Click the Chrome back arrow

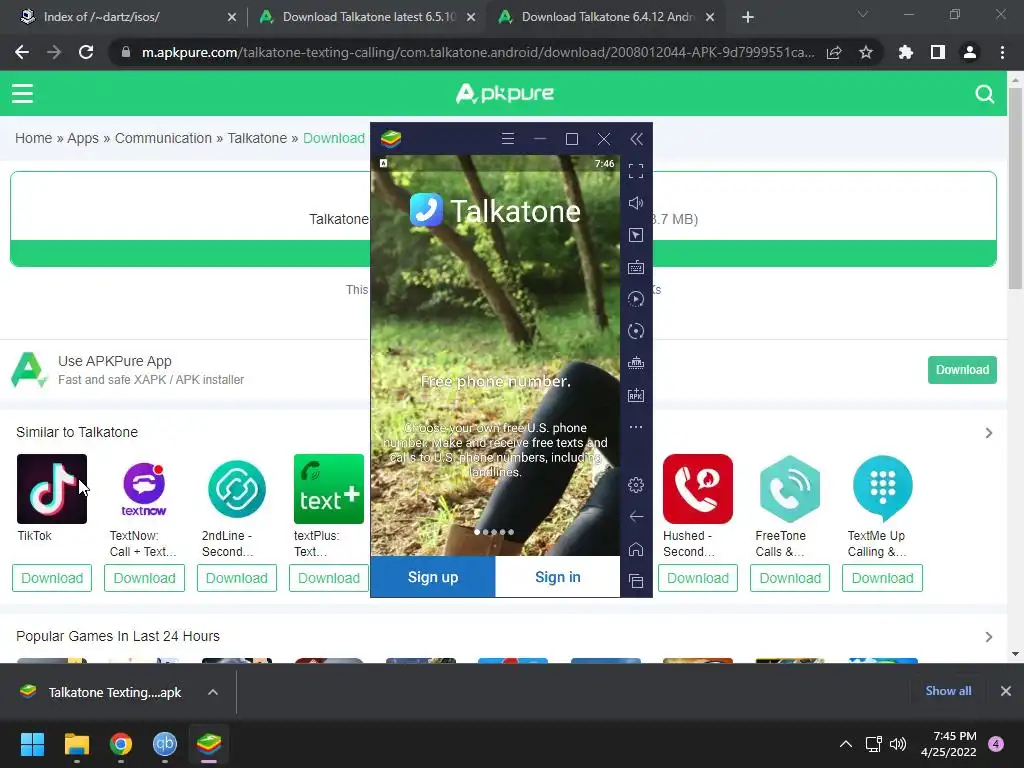point(22,52)
